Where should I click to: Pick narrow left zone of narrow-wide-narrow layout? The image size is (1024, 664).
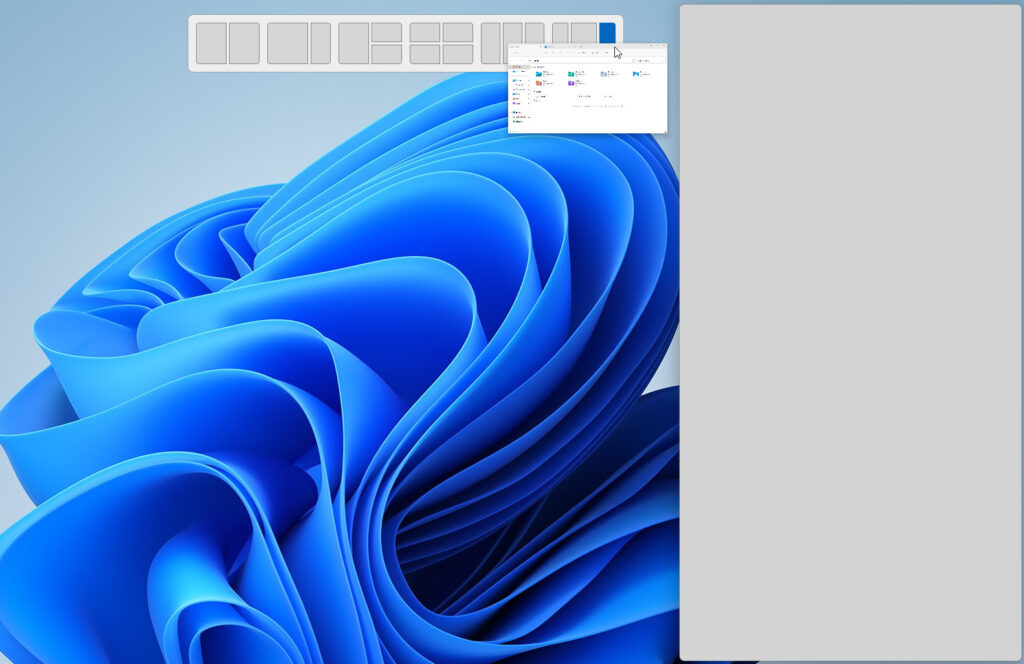click(x=560, y=33)
